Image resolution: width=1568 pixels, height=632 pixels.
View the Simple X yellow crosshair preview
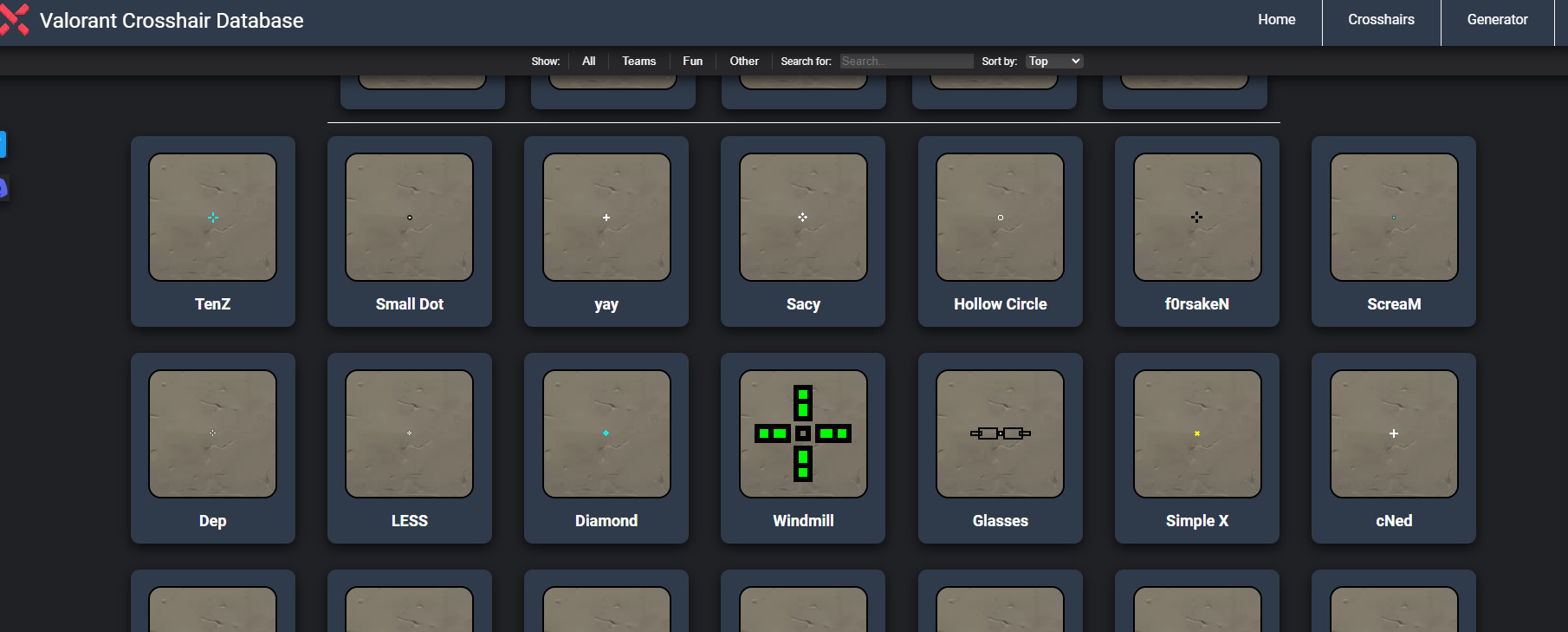click(1197, 434)
